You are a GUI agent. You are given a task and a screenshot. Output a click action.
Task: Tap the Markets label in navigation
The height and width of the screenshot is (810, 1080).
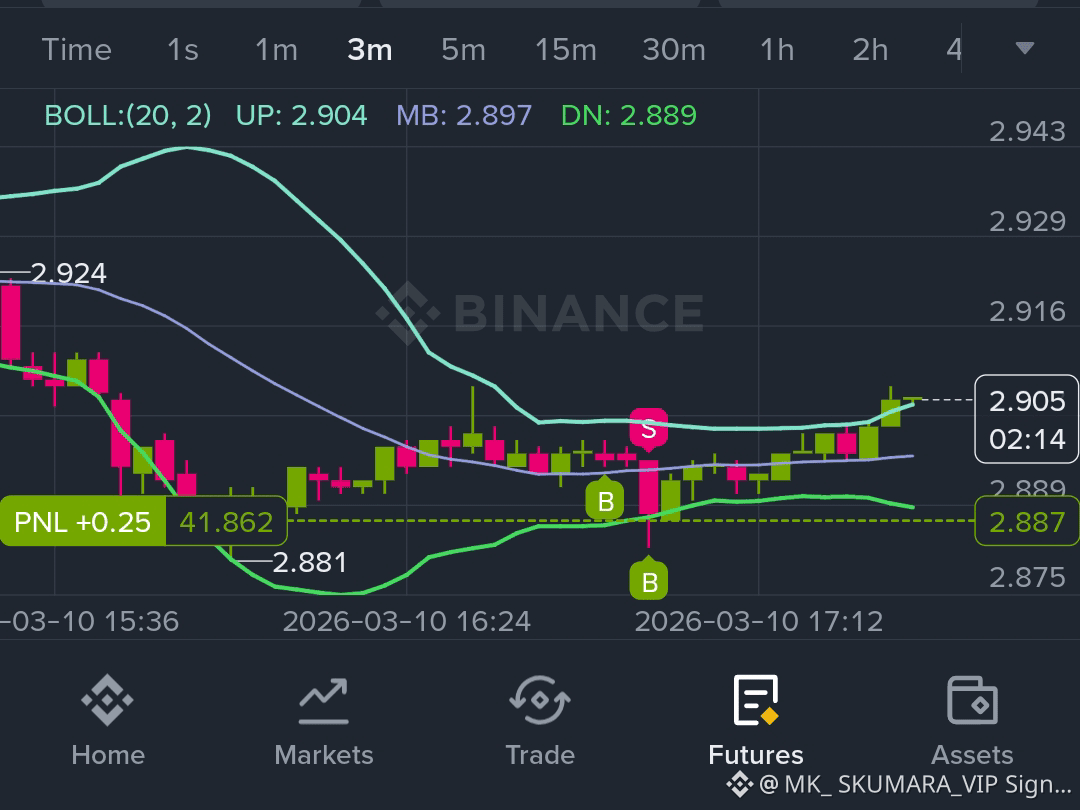tap(324, 755)
